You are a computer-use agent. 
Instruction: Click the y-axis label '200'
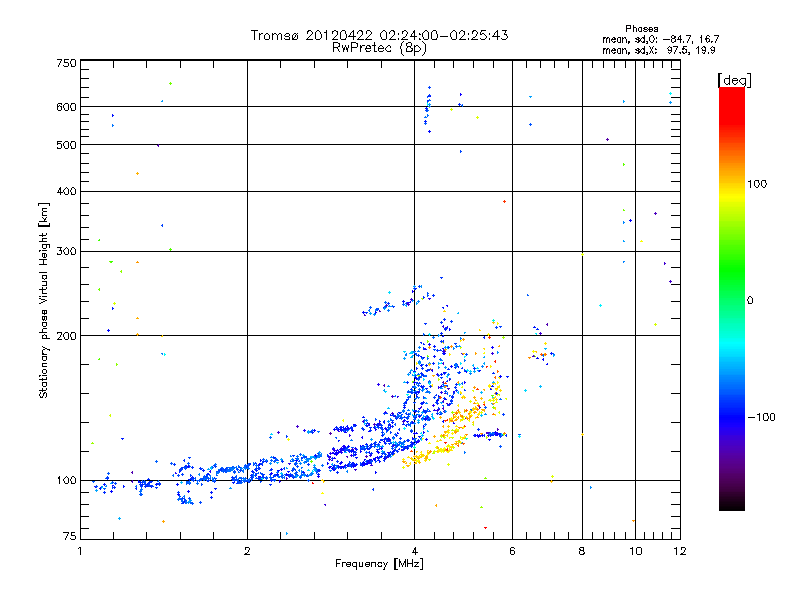coord(66,336)
